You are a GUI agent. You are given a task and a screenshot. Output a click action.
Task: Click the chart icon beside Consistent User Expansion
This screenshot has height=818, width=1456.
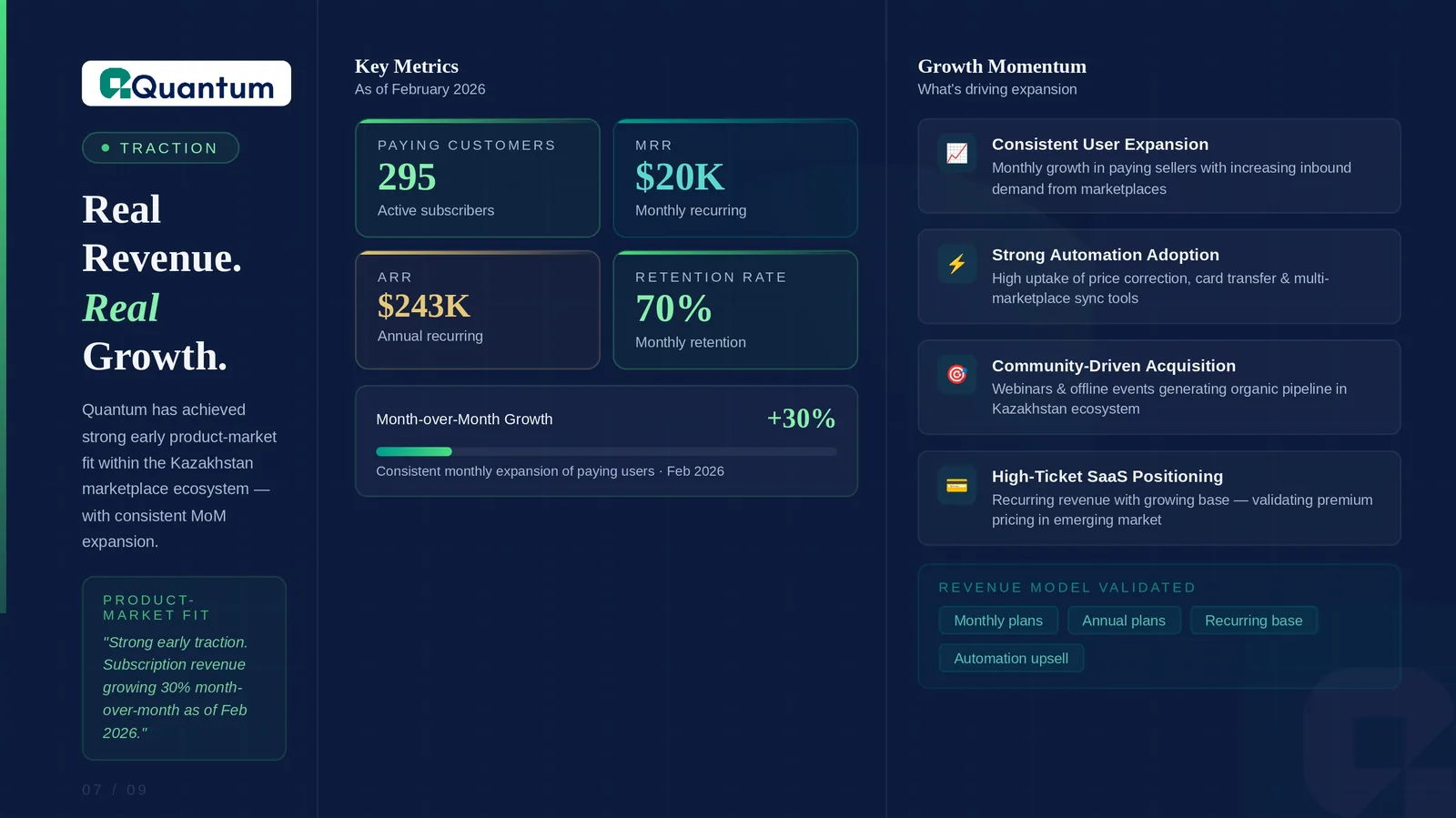[956, 154]
